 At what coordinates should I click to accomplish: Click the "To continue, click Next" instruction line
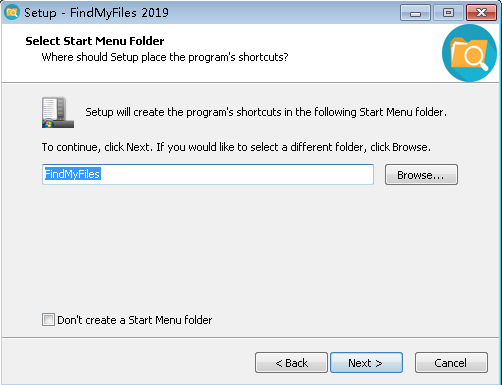(236, 147)
